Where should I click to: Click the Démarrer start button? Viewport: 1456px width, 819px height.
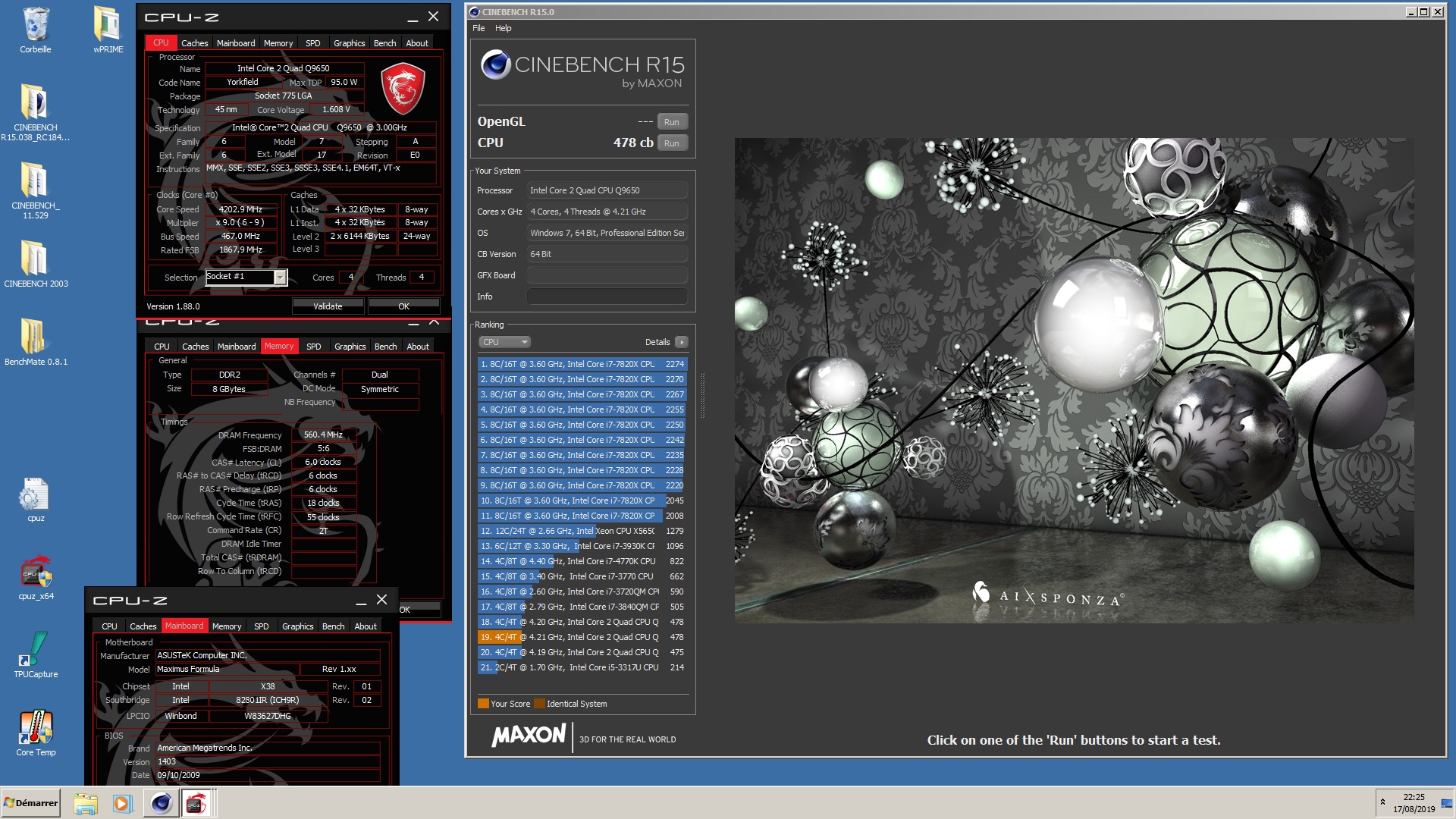tap(30, 803)
